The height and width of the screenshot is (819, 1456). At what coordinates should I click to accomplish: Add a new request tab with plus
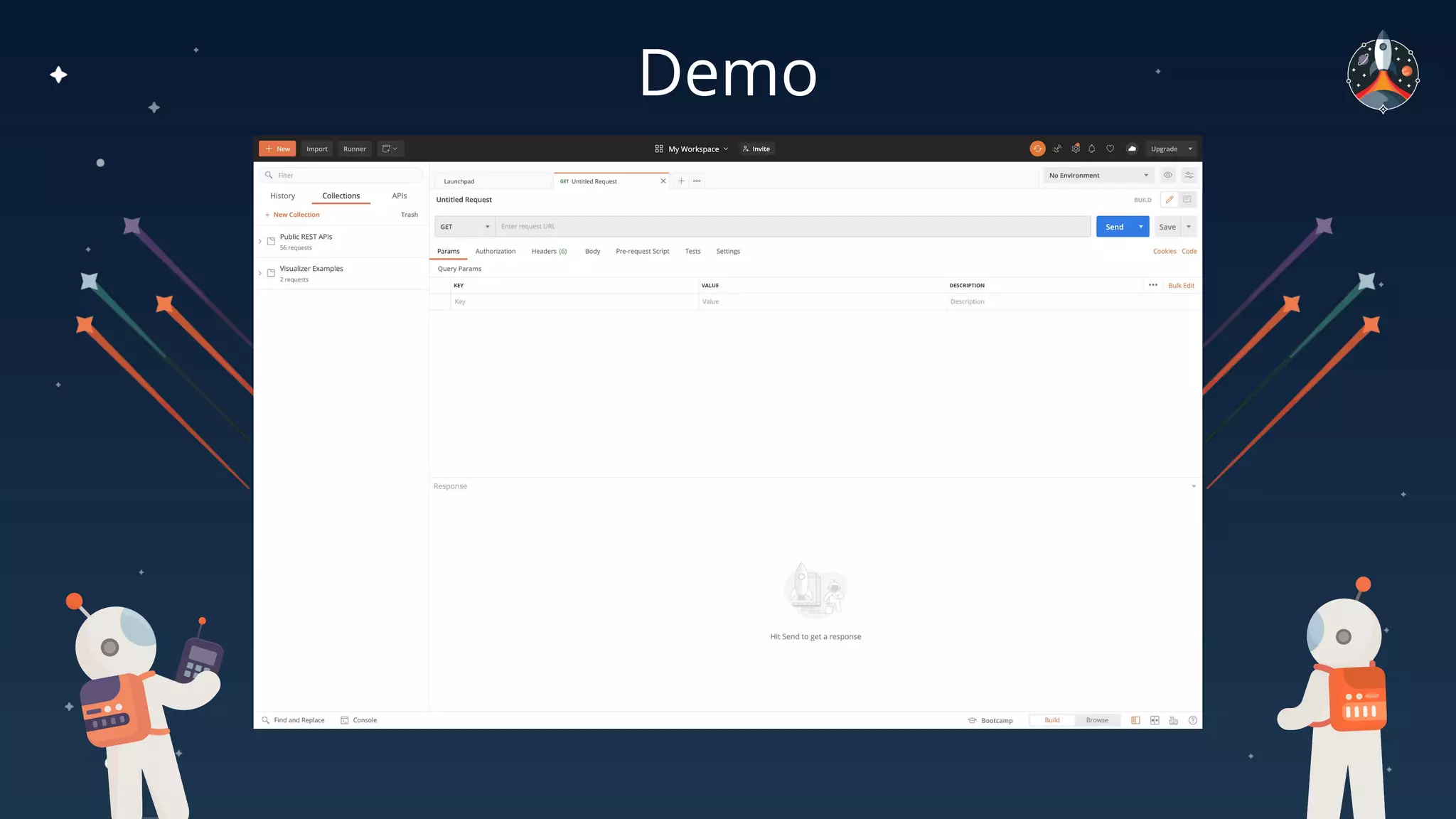coord(681,181)
